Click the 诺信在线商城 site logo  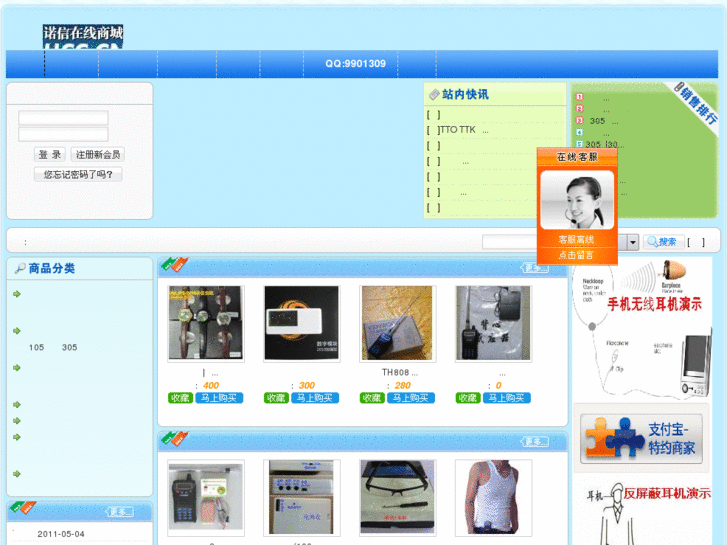tap(83, 37)
